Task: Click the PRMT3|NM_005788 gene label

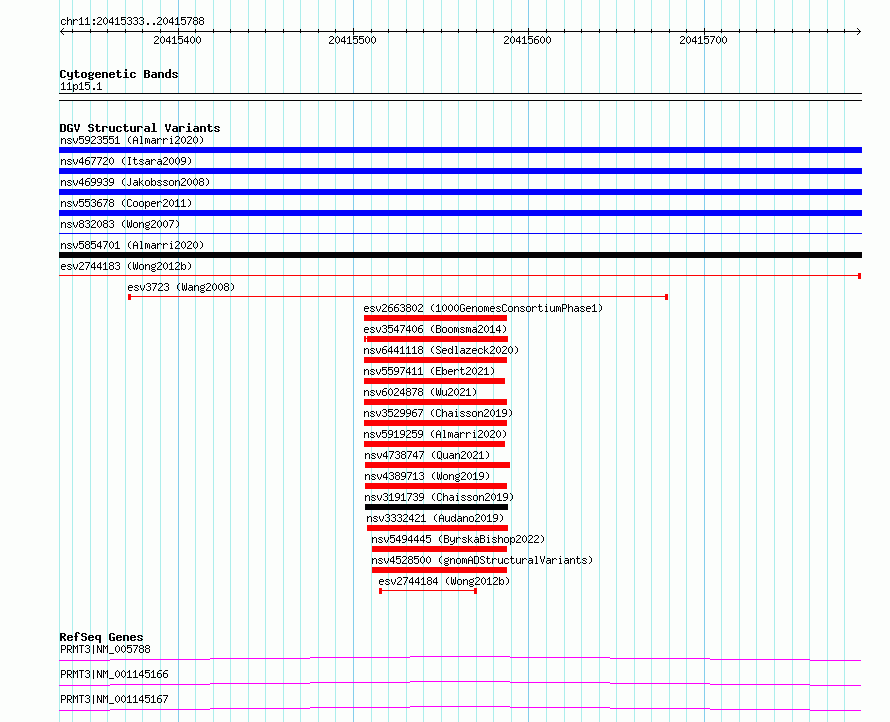Action: (105, 649)
